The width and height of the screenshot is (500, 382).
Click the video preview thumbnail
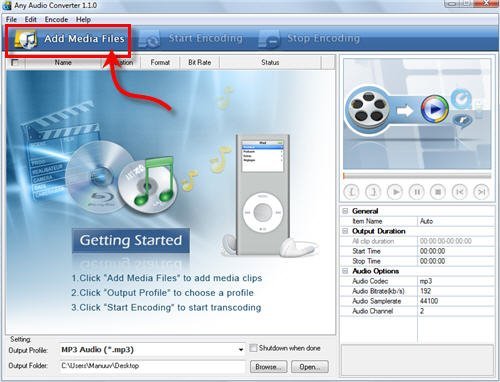click(x=417, y=114)
